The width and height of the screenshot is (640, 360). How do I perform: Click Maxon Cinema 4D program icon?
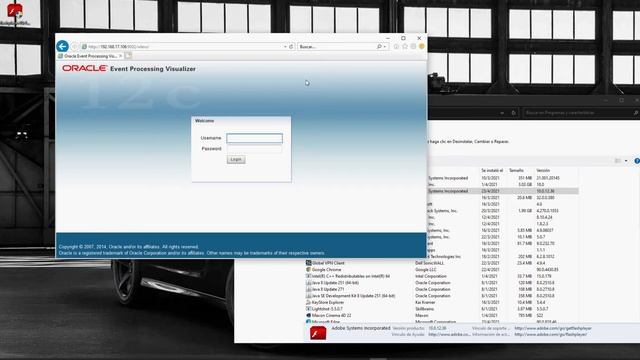(308, 316)
